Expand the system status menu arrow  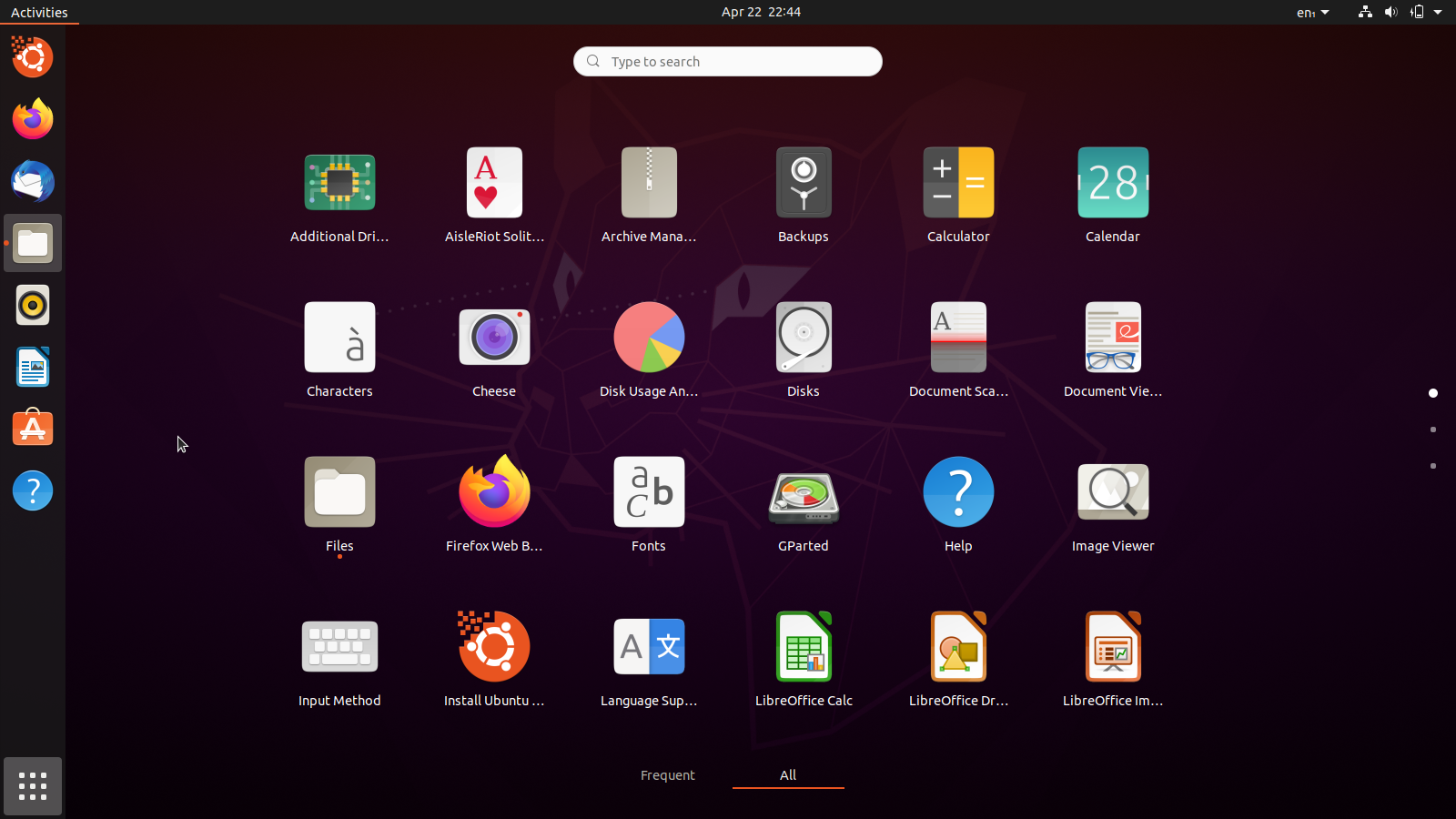pos(1438,12)
